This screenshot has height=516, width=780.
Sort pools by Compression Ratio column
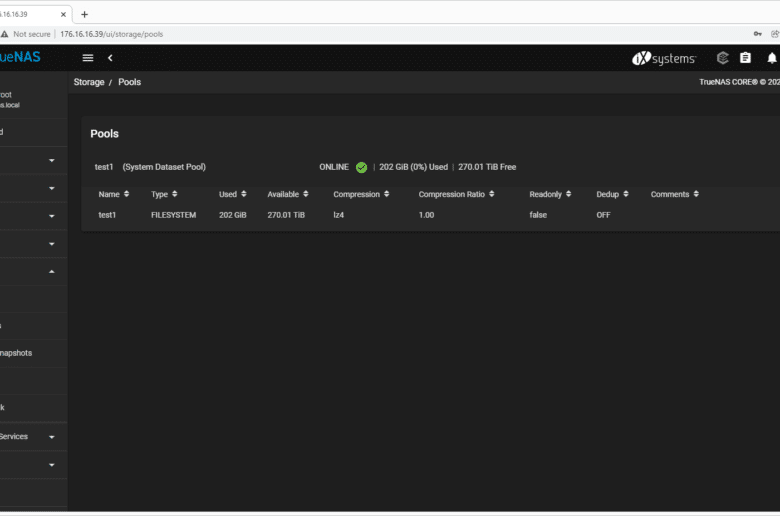click(x=457, y=194)
